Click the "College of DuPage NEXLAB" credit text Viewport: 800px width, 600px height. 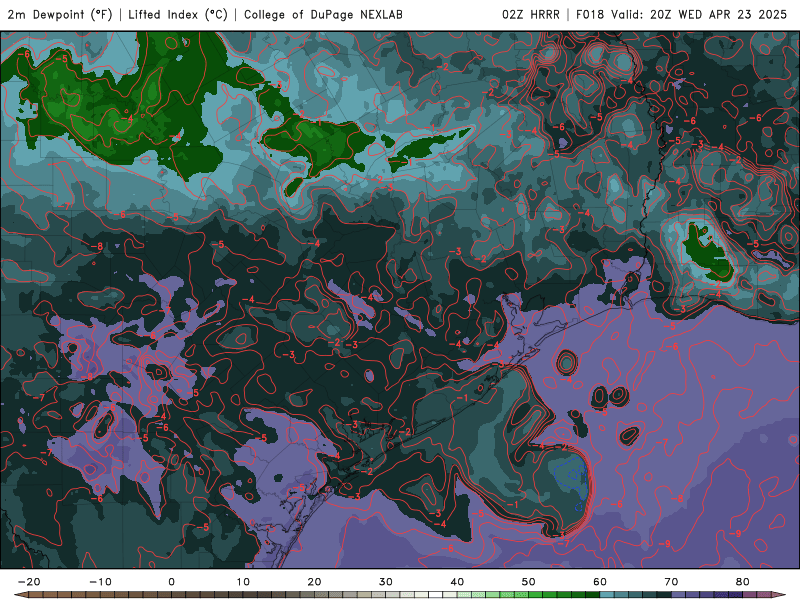click(323, 15)
